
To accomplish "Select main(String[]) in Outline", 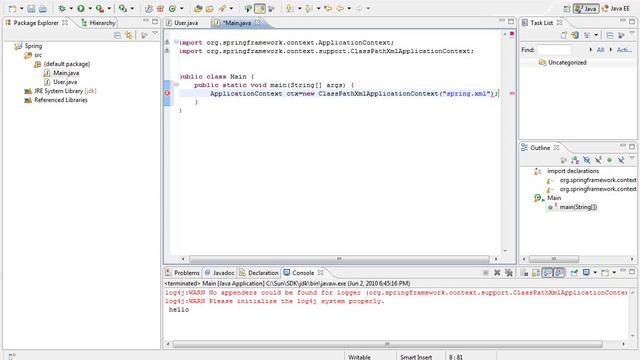I will (x=578, y=207).
